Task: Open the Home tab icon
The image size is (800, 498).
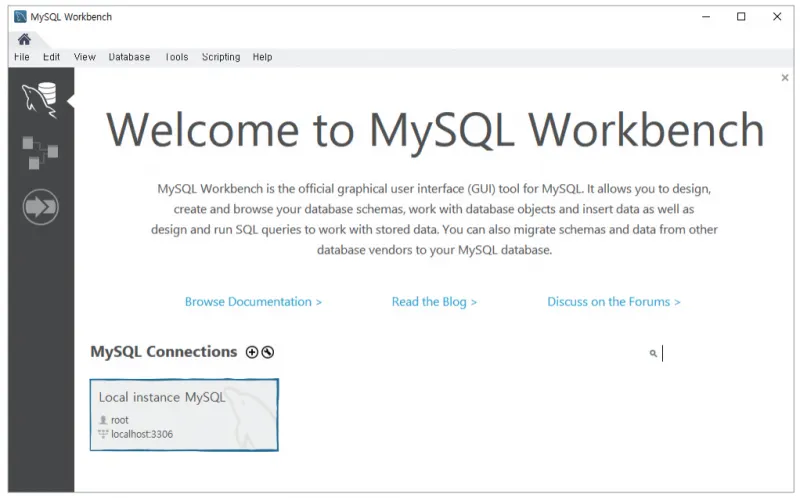Action: pyautogui.click(x=24, y=39)
